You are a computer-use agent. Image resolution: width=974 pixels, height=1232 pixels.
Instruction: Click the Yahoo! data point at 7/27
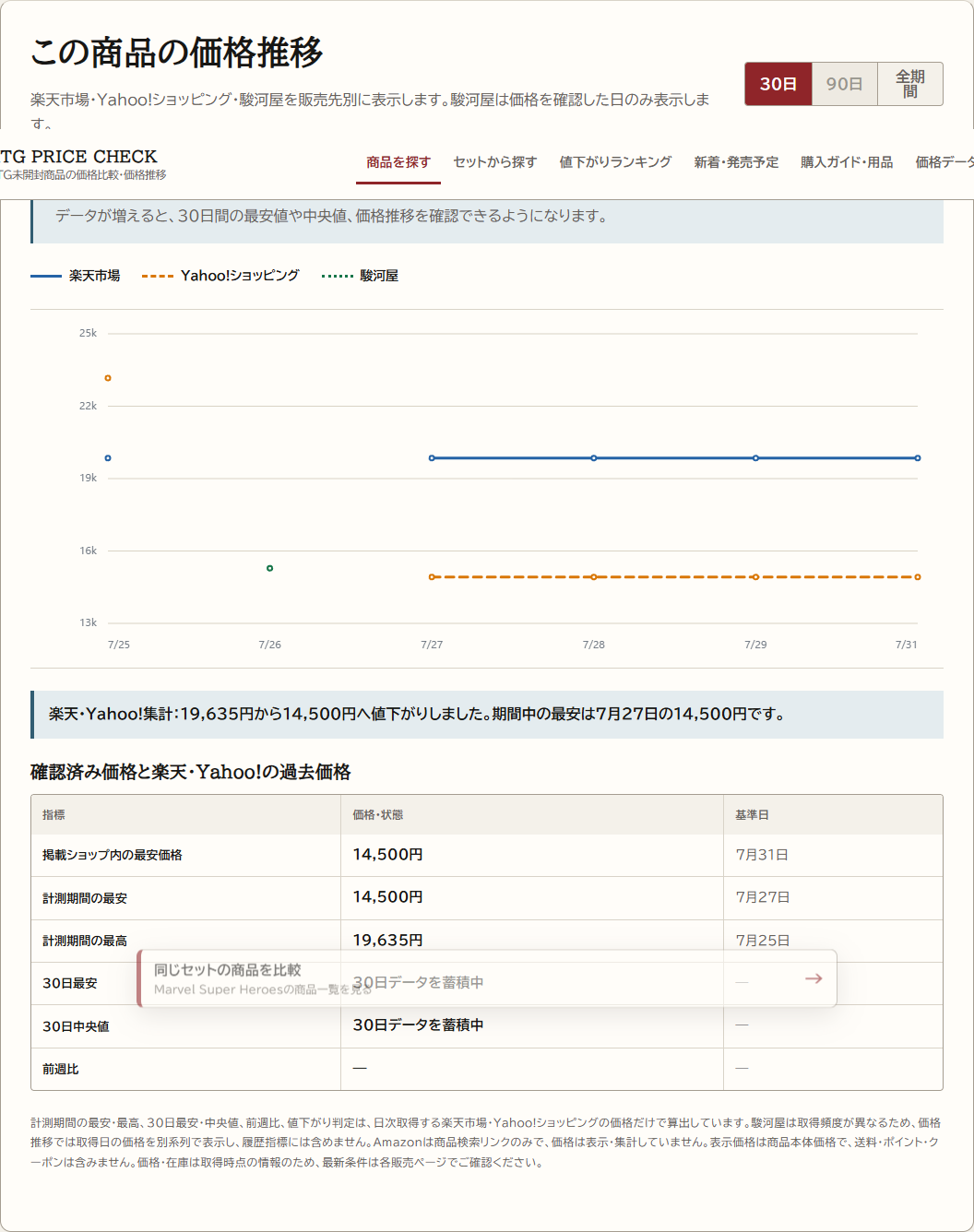[x=432, y=577]
